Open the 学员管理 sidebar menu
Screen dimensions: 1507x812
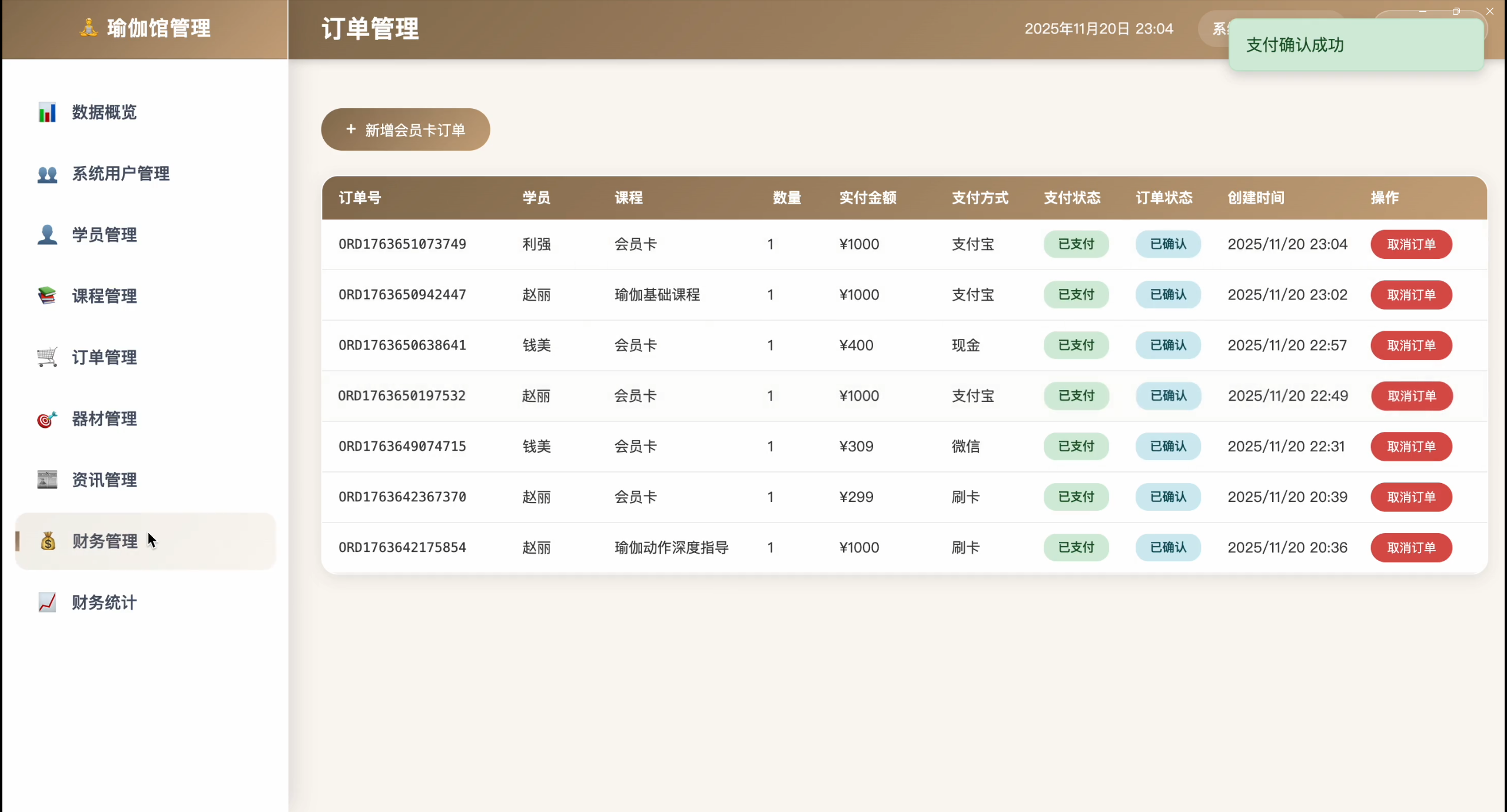coord(104,235)
